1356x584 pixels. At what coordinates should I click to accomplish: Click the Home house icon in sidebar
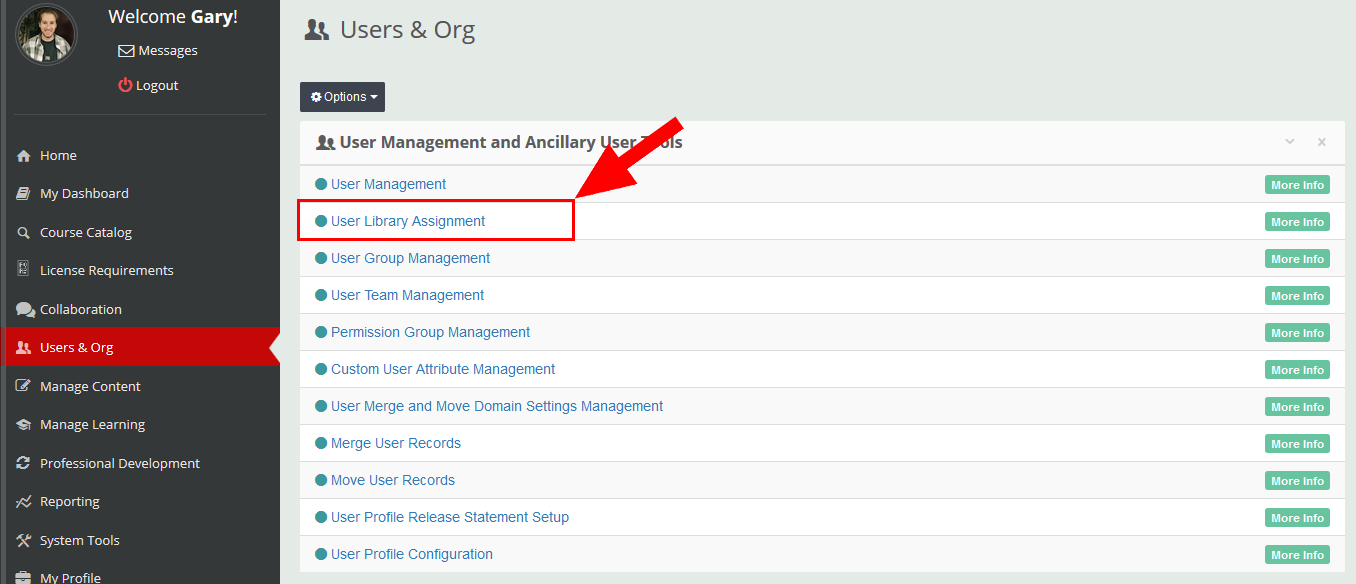[x=24, y=156]
